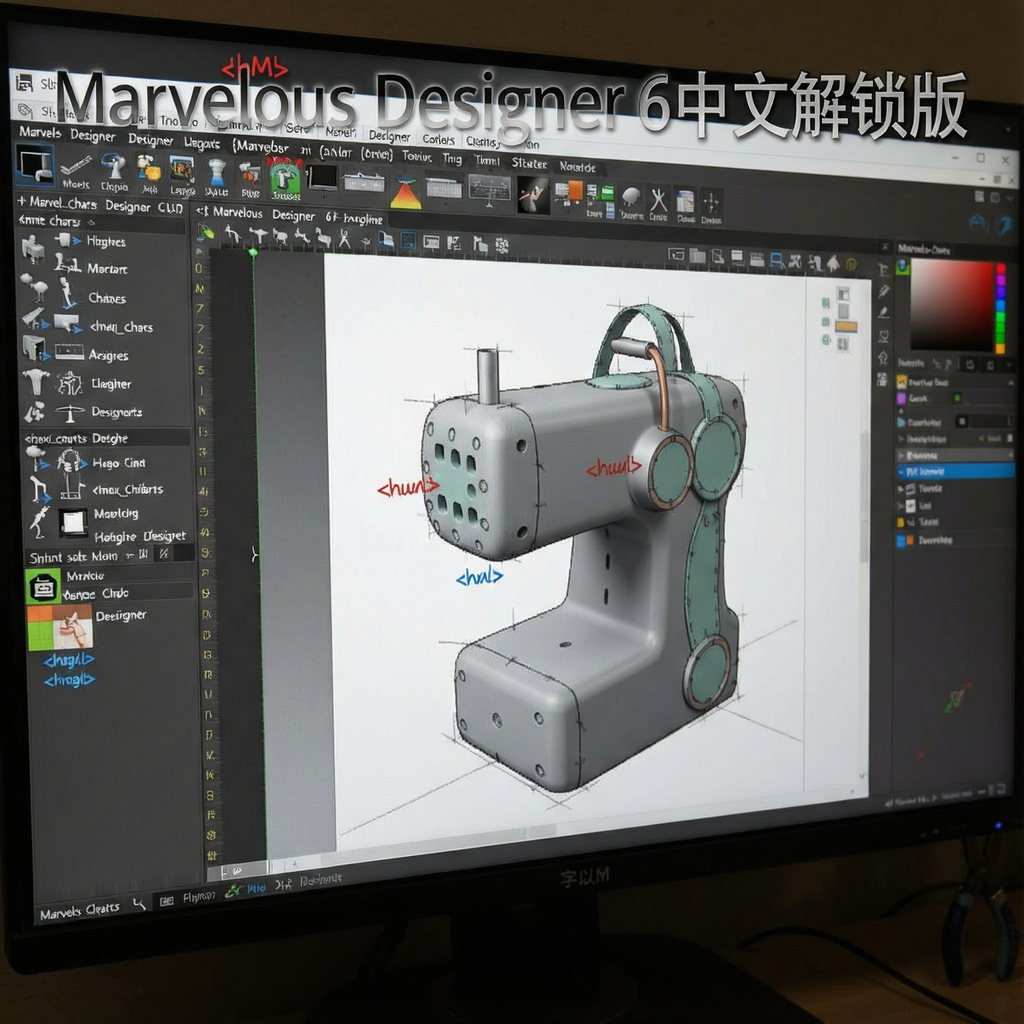1024x1024 pixels.
Task: Expand the Tiarde layer triangle
Action: point(901,488)
